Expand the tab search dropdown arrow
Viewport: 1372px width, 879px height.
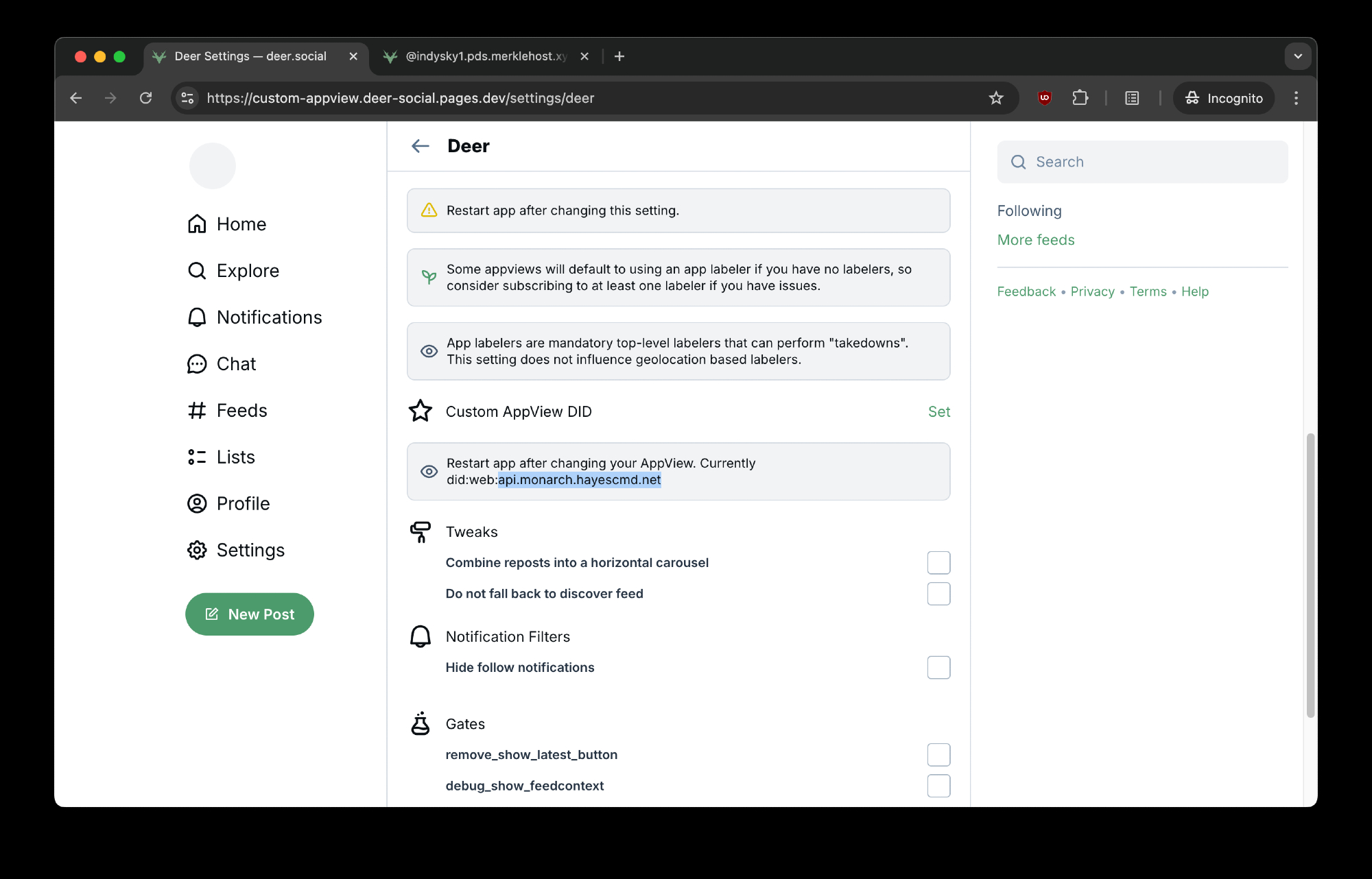(1297, 56)
